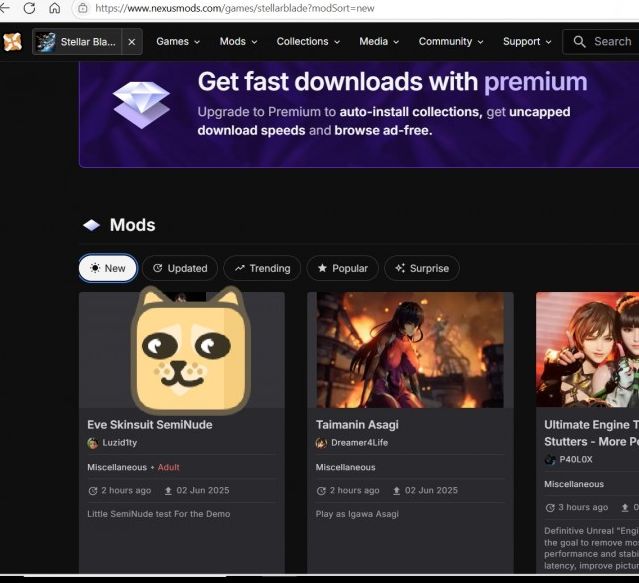
Task: View author Luzid1ty's profile
Action: tap(119, 442)
